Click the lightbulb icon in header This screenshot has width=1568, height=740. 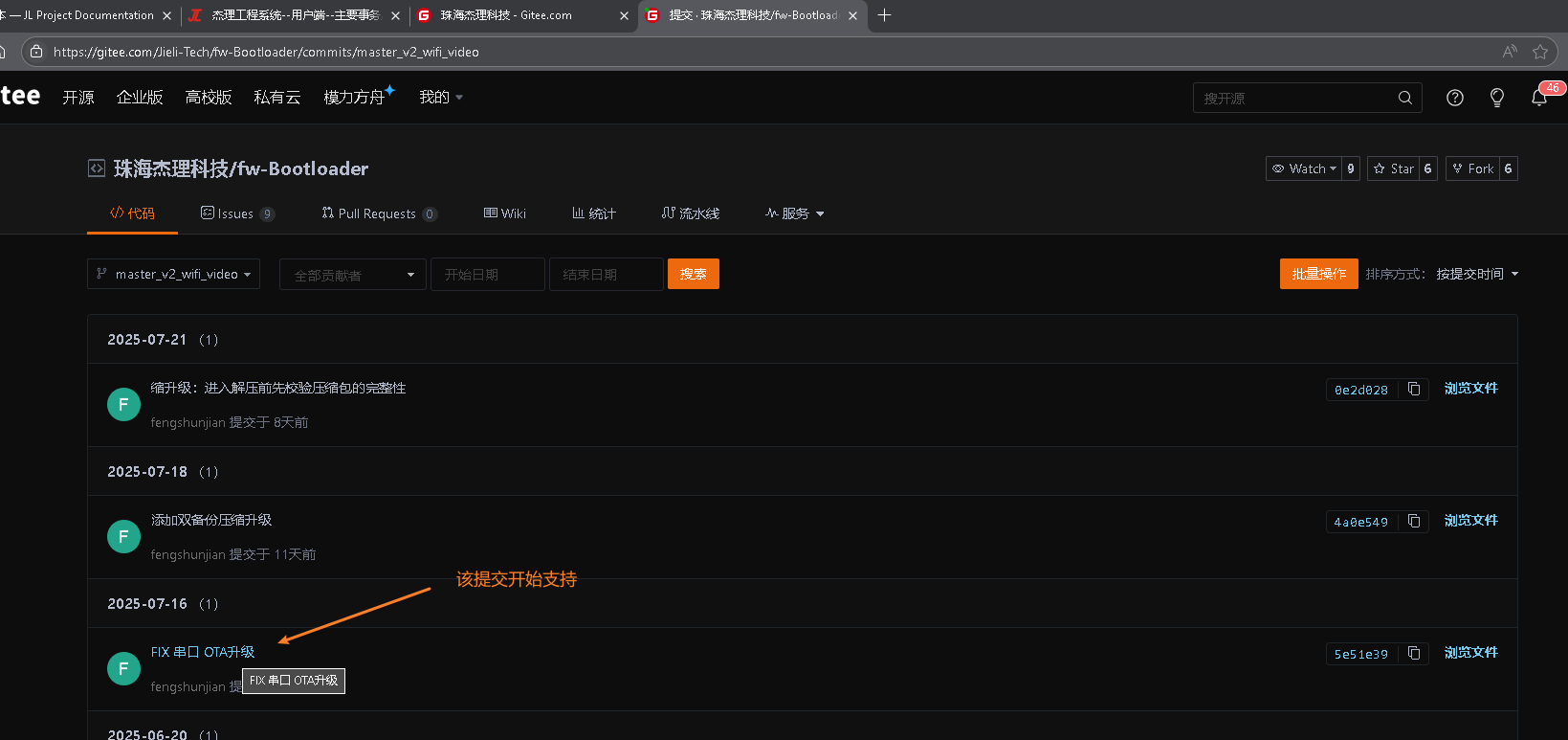[1497, 98]
